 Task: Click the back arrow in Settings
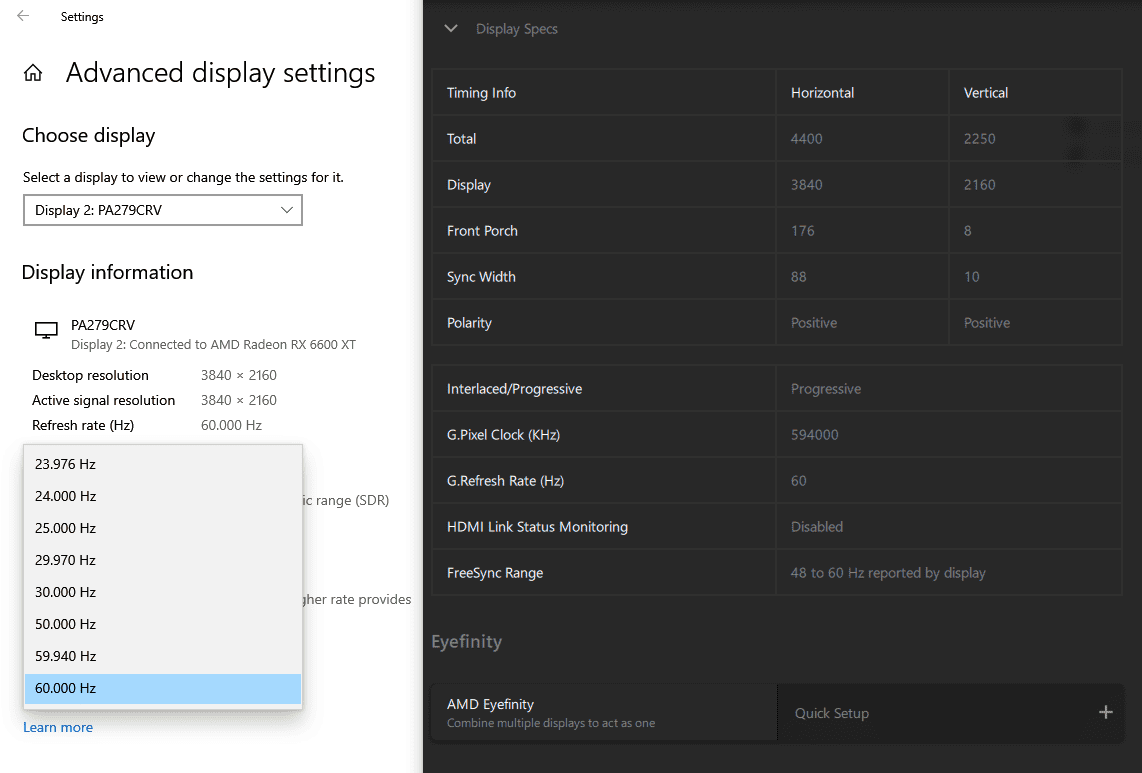(x=23, y=16)
